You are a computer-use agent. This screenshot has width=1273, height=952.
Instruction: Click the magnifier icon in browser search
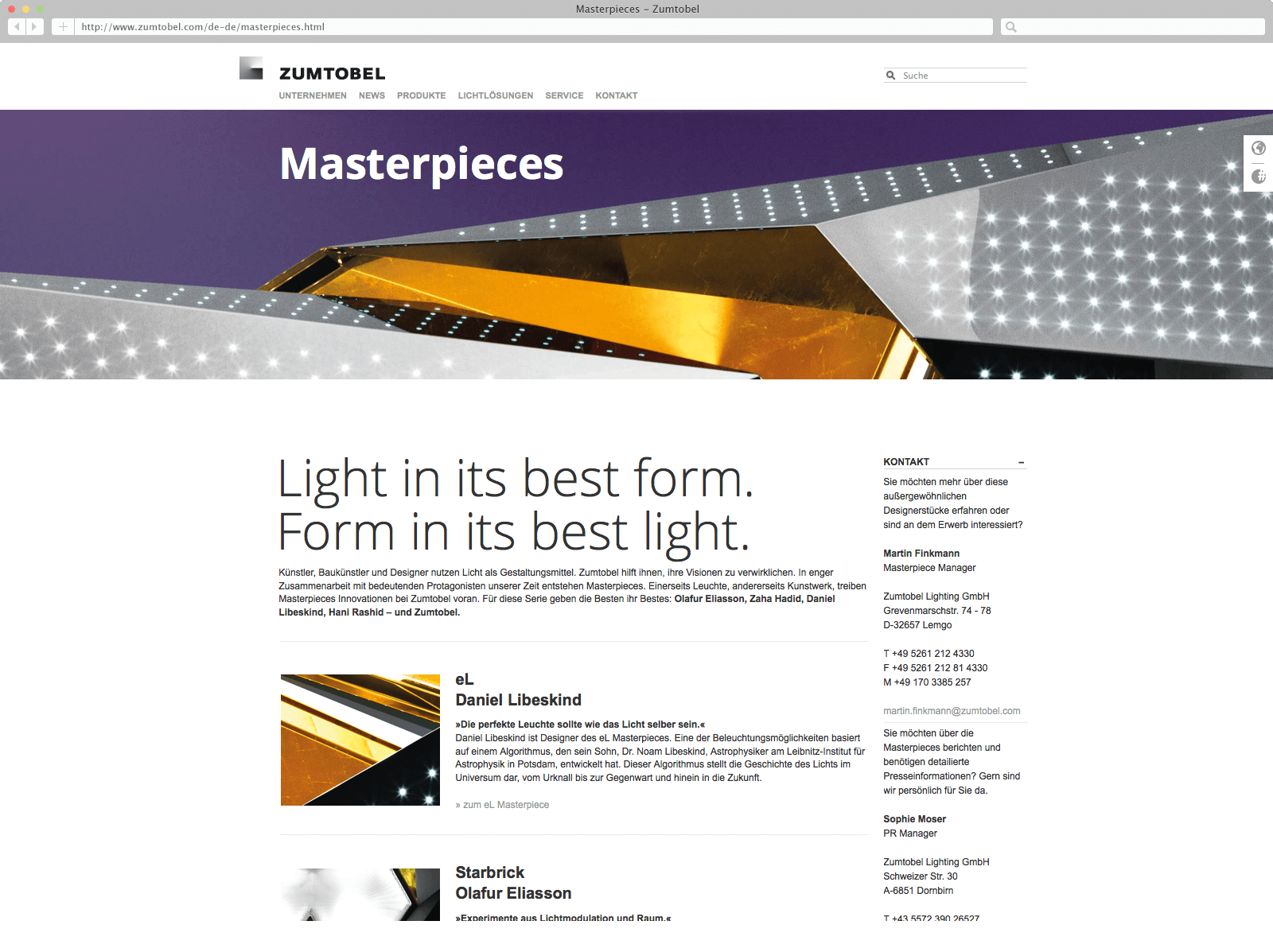click(x=1010, y=27)
